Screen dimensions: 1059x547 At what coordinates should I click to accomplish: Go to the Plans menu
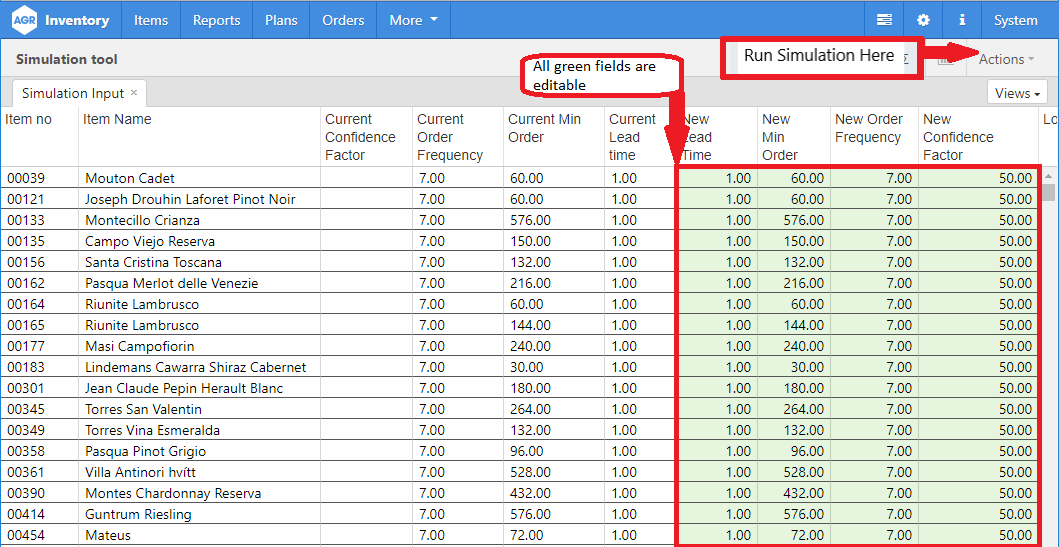point(281,20)
